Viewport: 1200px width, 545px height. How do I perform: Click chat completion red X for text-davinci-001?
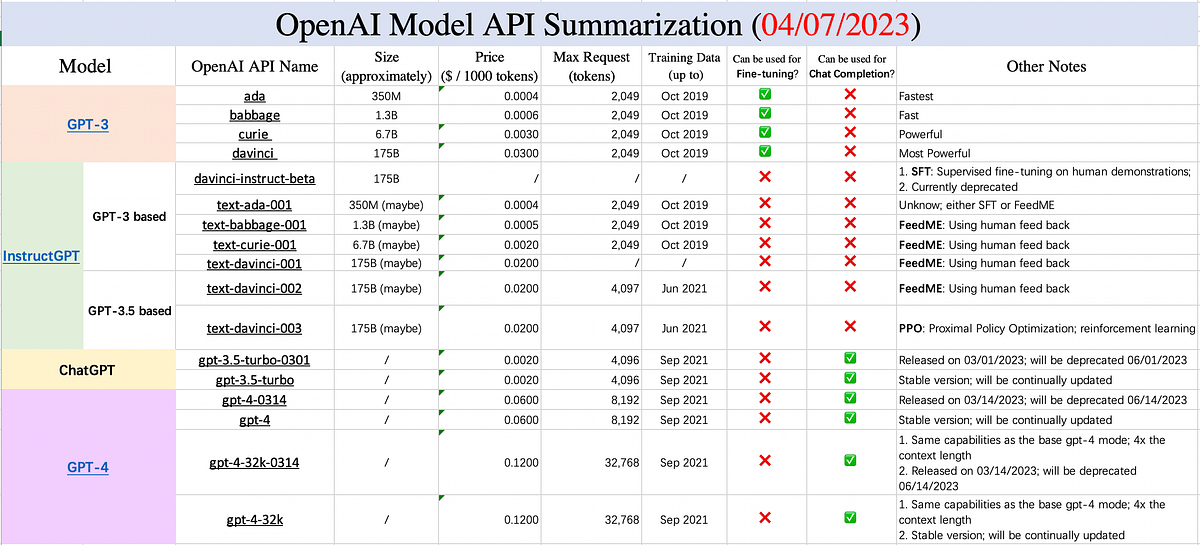click(850, 263)
